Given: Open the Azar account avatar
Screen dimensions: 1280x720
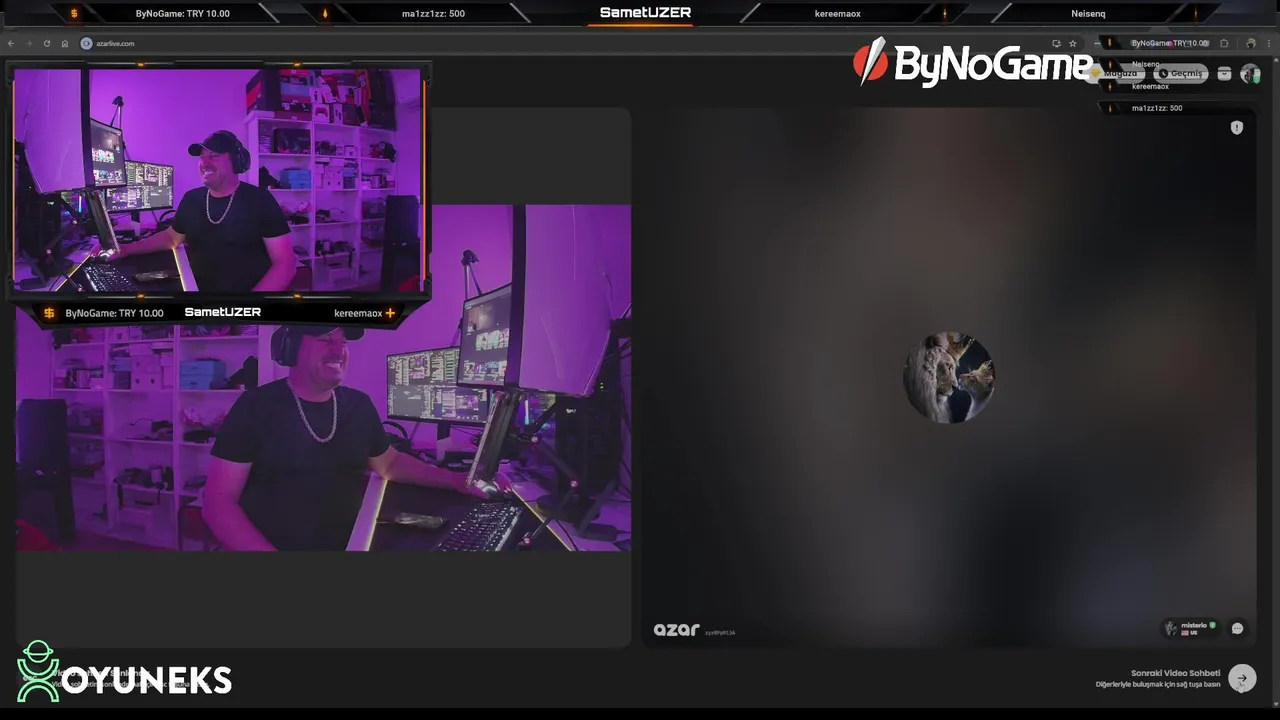Looking at the screenshot, I should click(x=1250, y=74).
